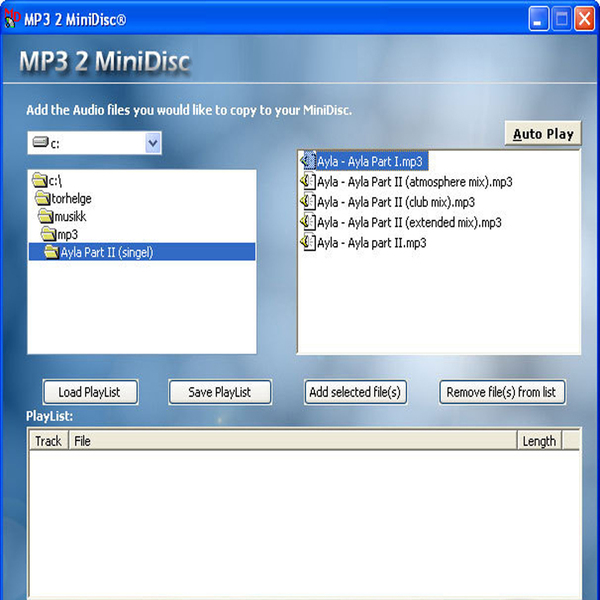600x600 pixels.
Task: Click the folder icon beside mp3
Action: 49,233
